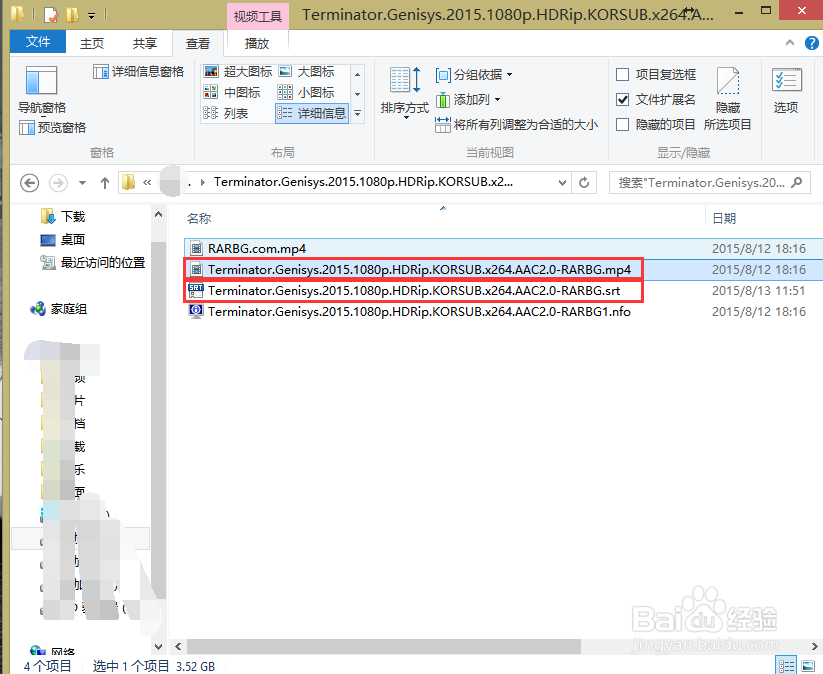Screen dimensions: 823x674
Task: Click navigation pane scroll up arrow
Action: [x=159, y=214]
